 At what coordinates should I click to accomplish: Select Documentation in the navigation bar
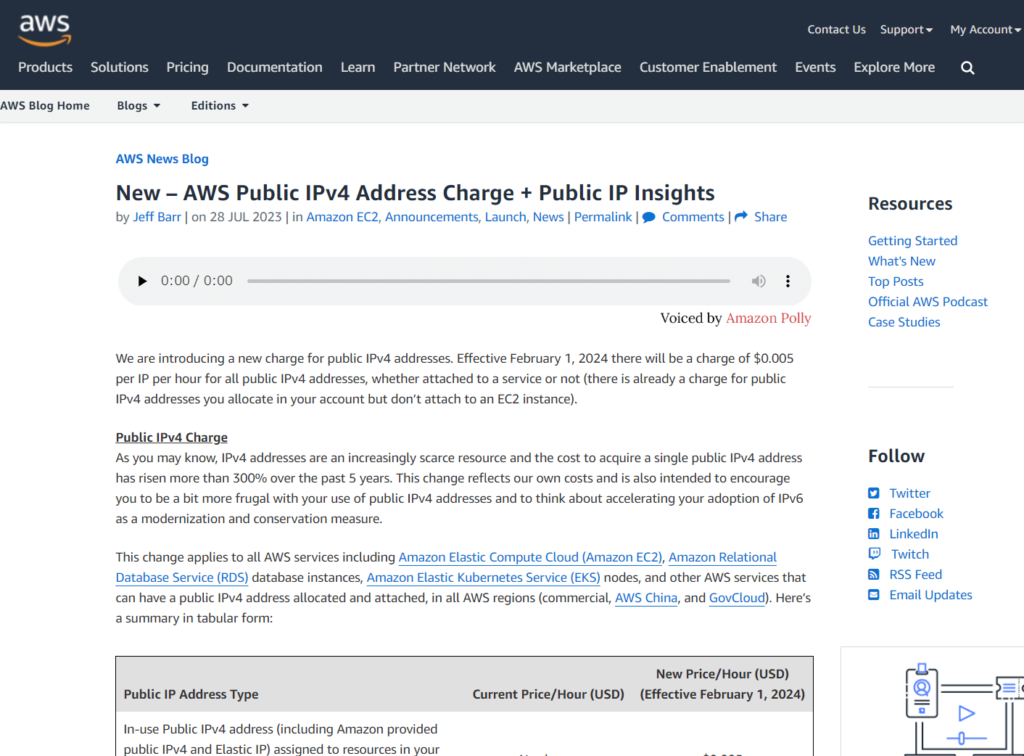(x=274, y=67)
